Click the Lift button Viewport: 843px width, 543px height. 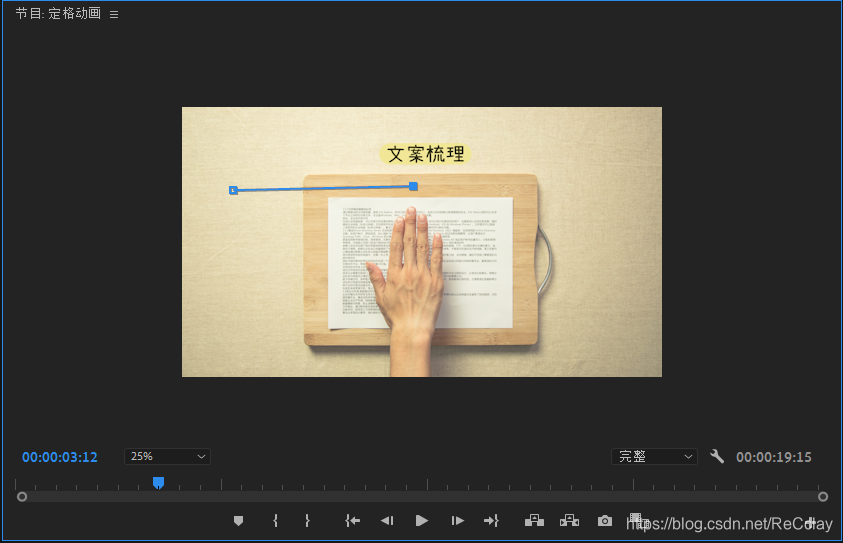534,520
